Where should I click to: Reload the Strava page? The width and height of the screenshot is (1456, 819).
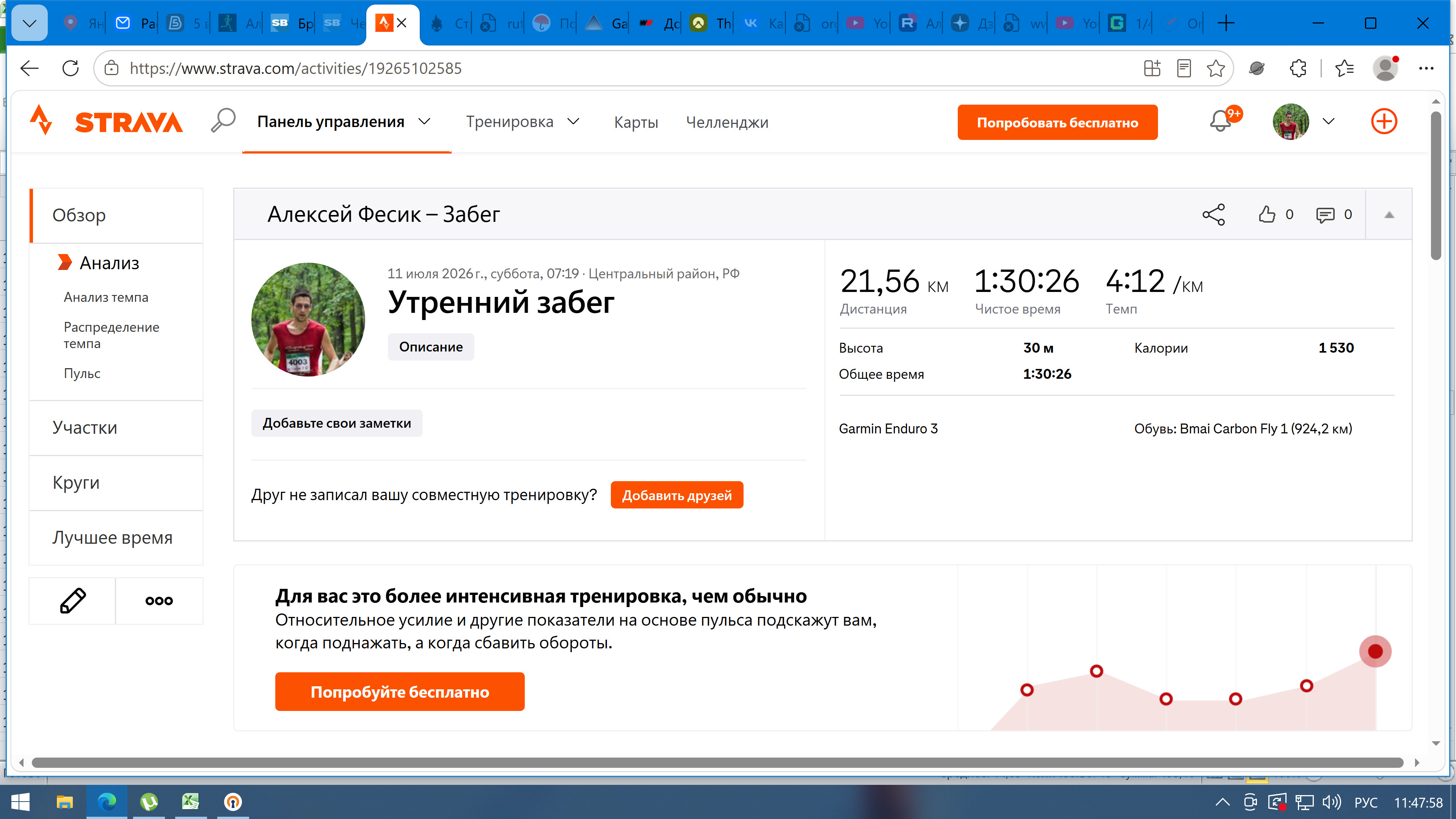pos(71,68)
